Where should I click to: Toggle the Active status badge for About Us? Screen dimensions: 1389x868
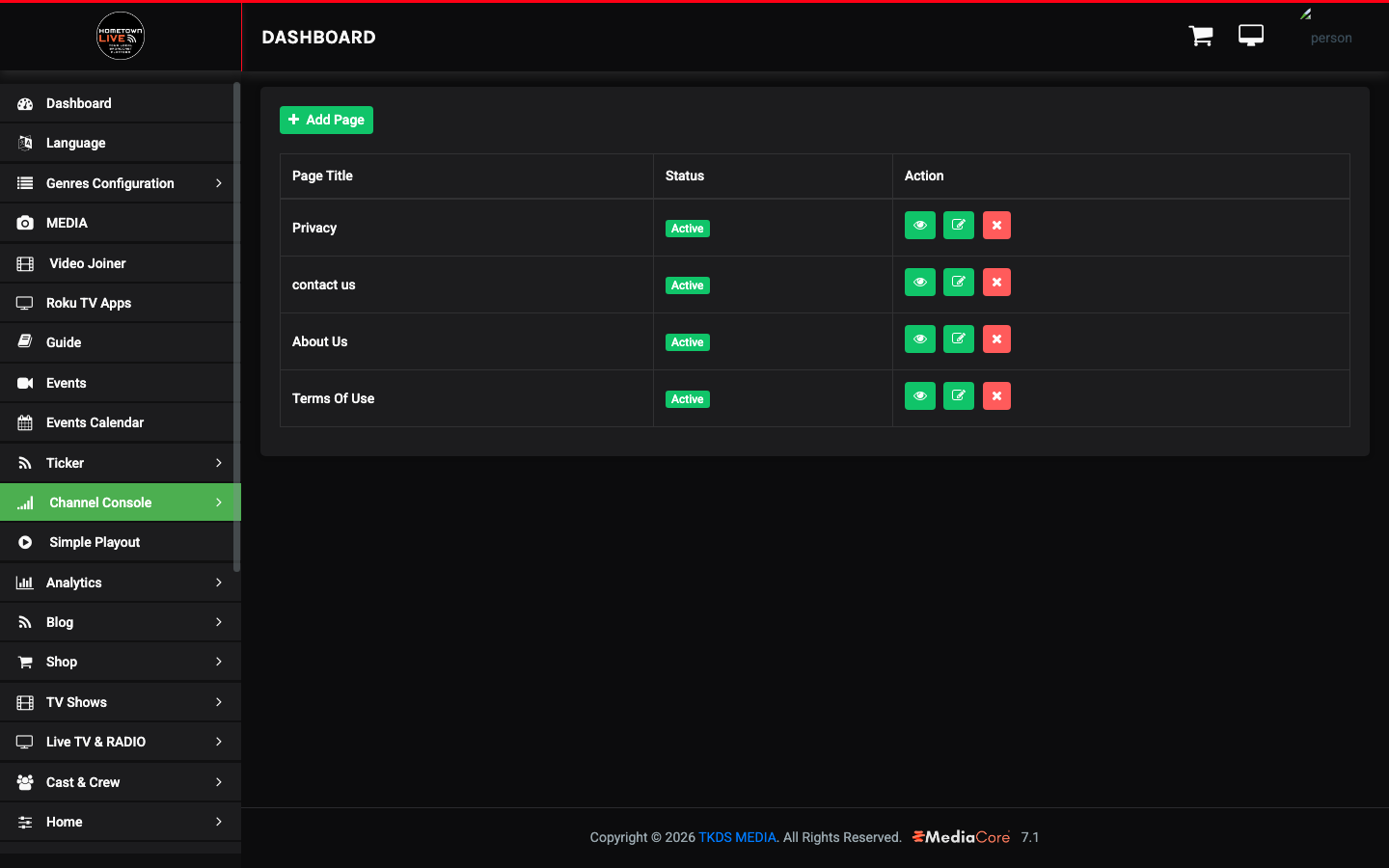tap(688, 342)
